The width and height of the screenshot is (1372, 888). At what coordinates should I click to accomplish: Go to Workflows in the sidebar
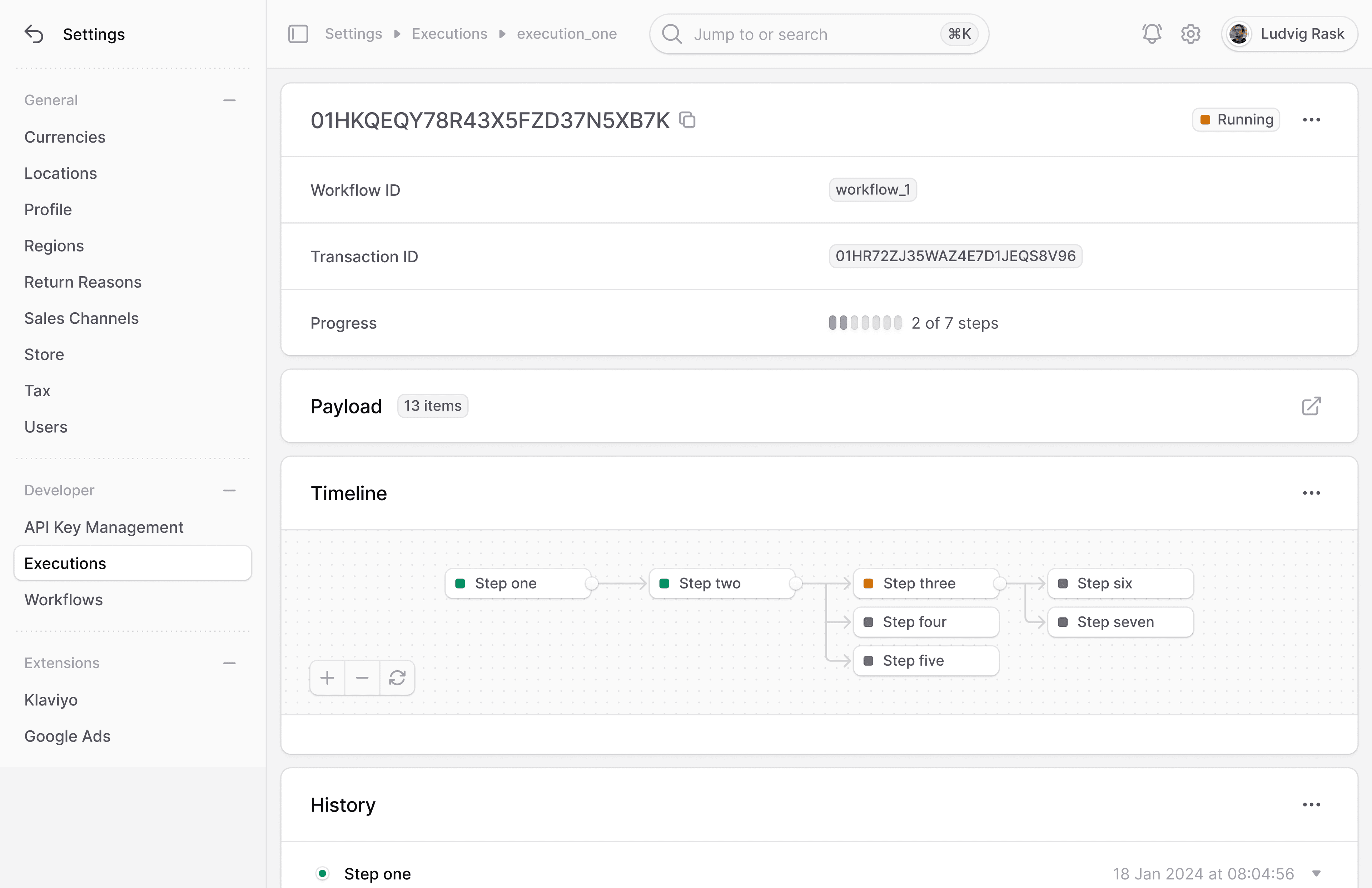point(63,600)
